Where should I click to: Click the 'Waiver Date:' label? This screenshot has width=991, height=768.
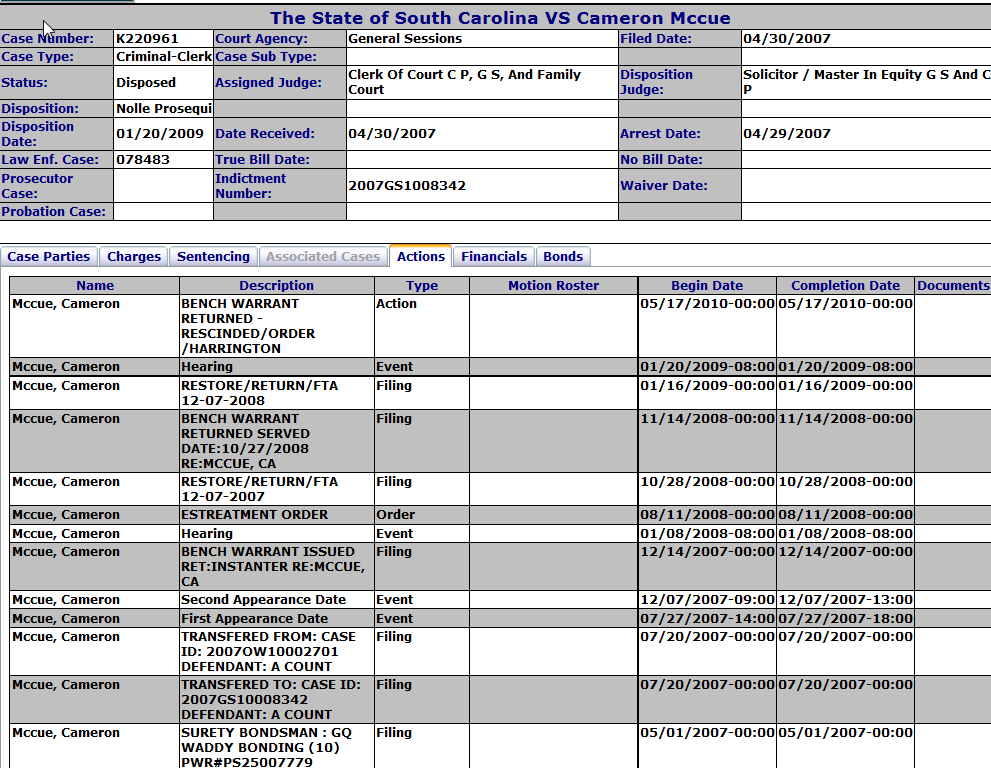[x=664, y=185]
